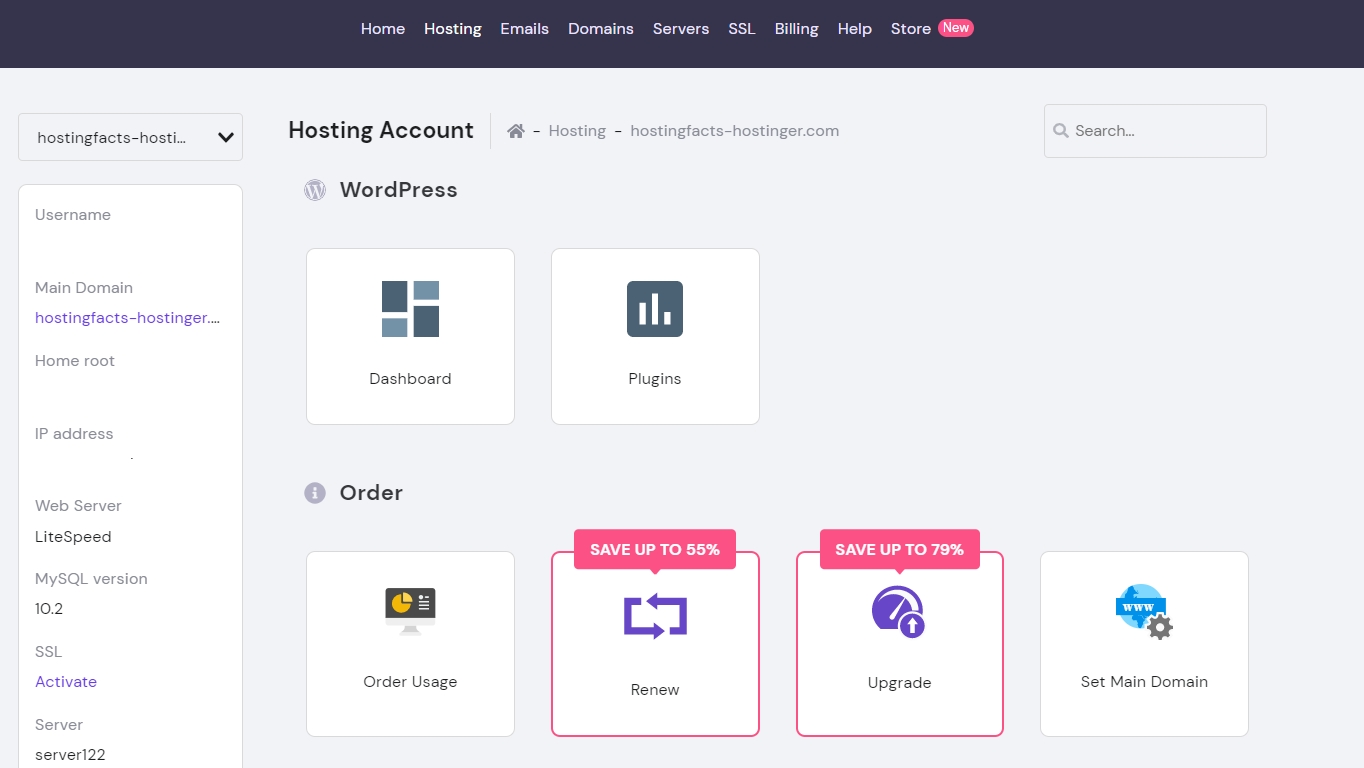Focus the Search input field

click(x=1155, y=131)
